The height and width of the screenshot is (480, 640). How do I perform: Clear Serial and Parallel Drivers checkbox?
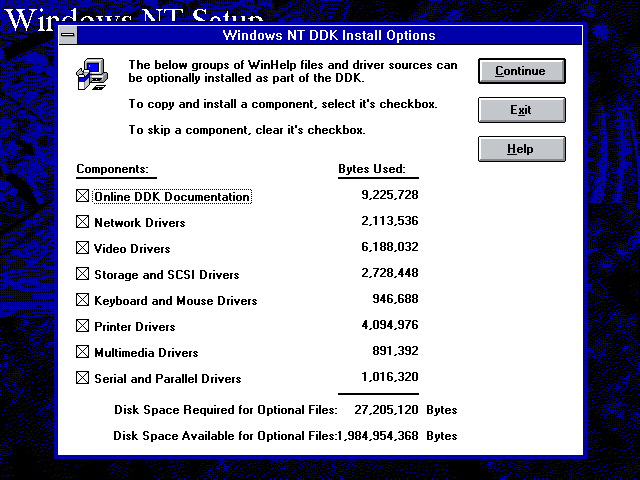82,378
